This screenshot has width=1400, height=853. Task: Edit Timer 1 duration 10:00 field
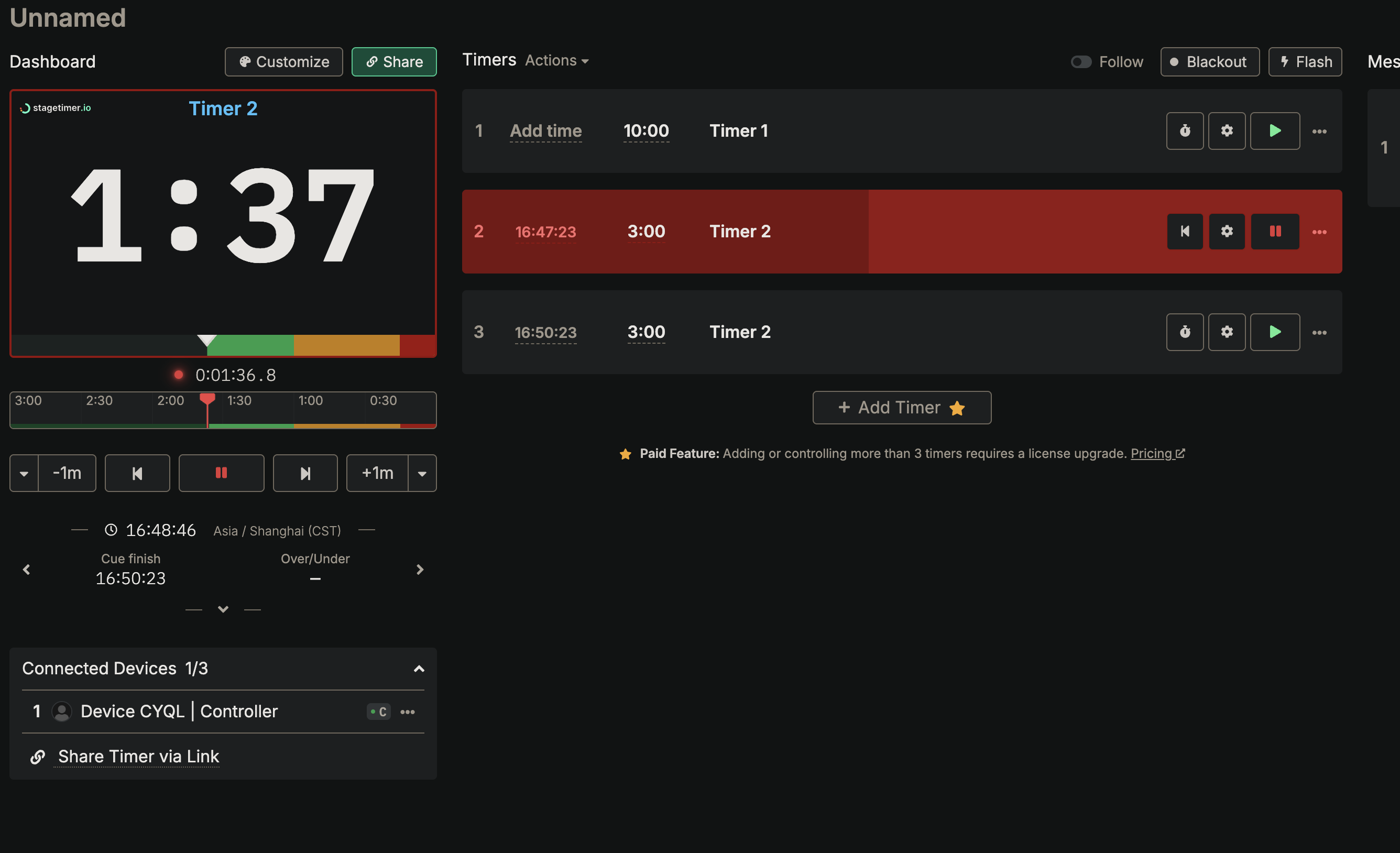[646, 130]
